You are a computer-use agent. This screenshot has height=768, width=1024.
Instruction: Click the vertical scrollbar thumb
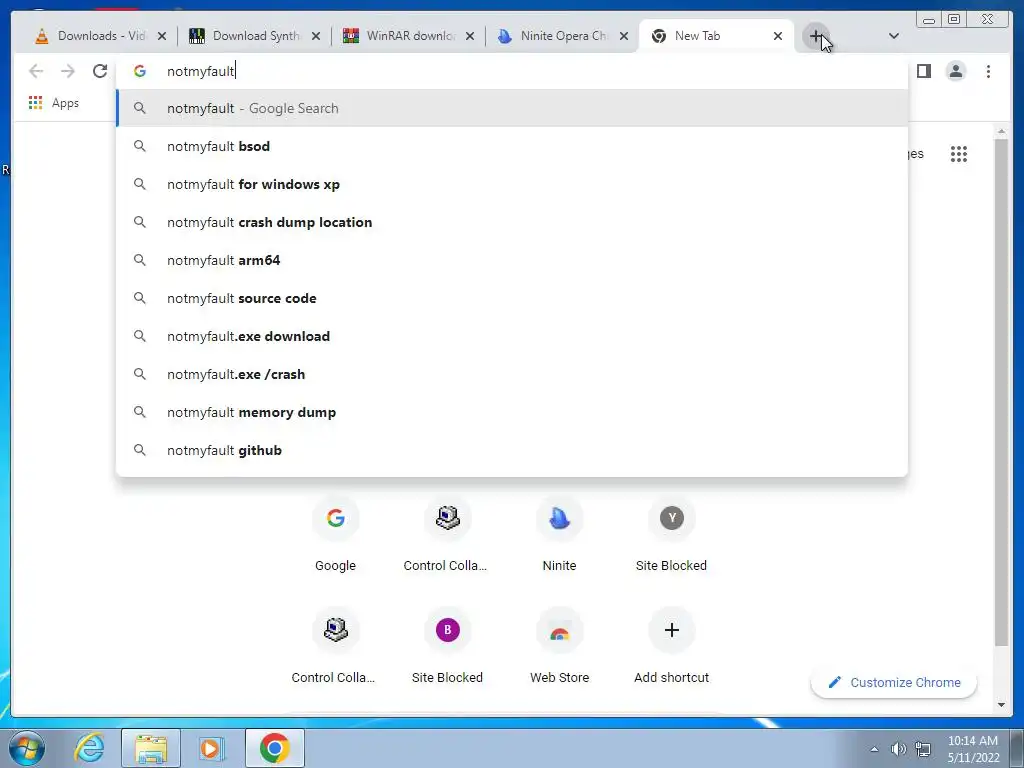coord(1001,392)
